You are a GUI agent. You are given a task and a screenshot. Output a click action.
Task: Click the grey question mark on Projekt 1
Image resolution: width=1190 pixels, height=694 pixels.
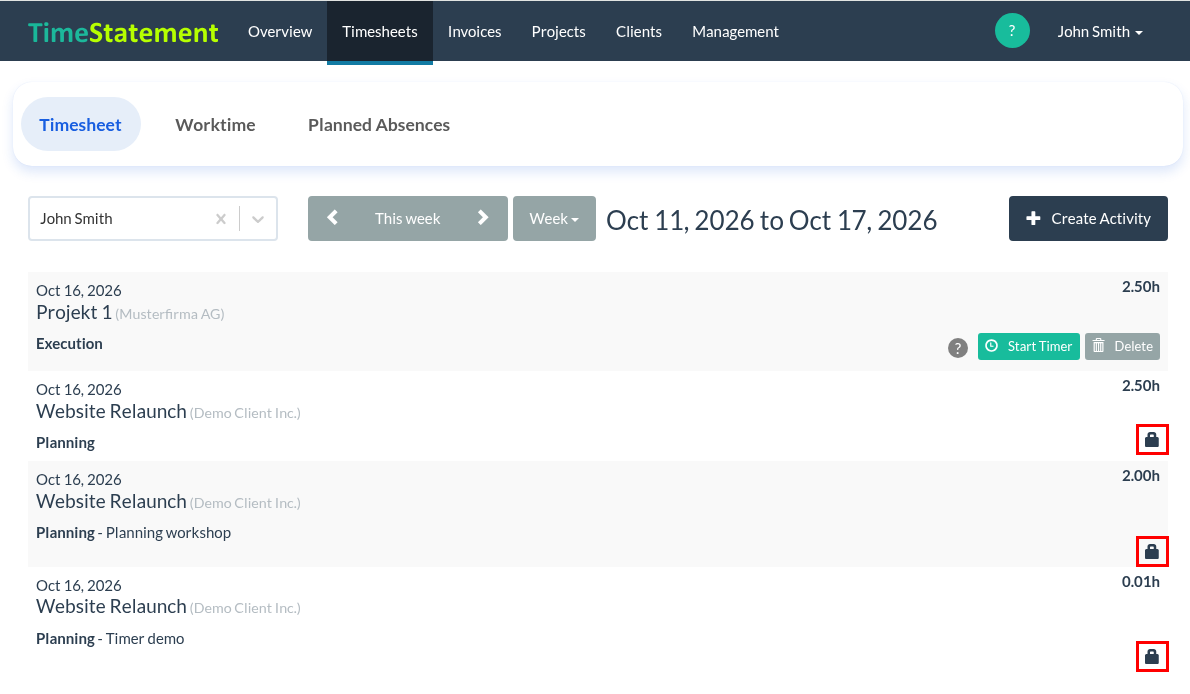tap(958, 348)
